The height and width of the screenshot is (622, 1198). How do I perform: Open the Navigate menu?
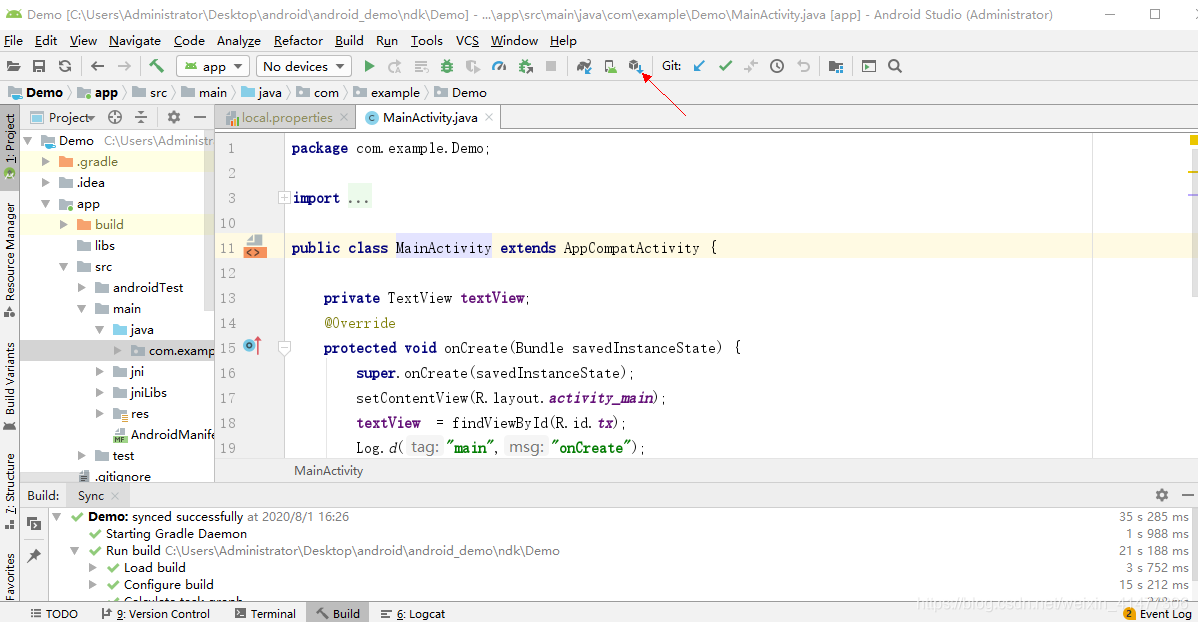[x=134, y=40]
